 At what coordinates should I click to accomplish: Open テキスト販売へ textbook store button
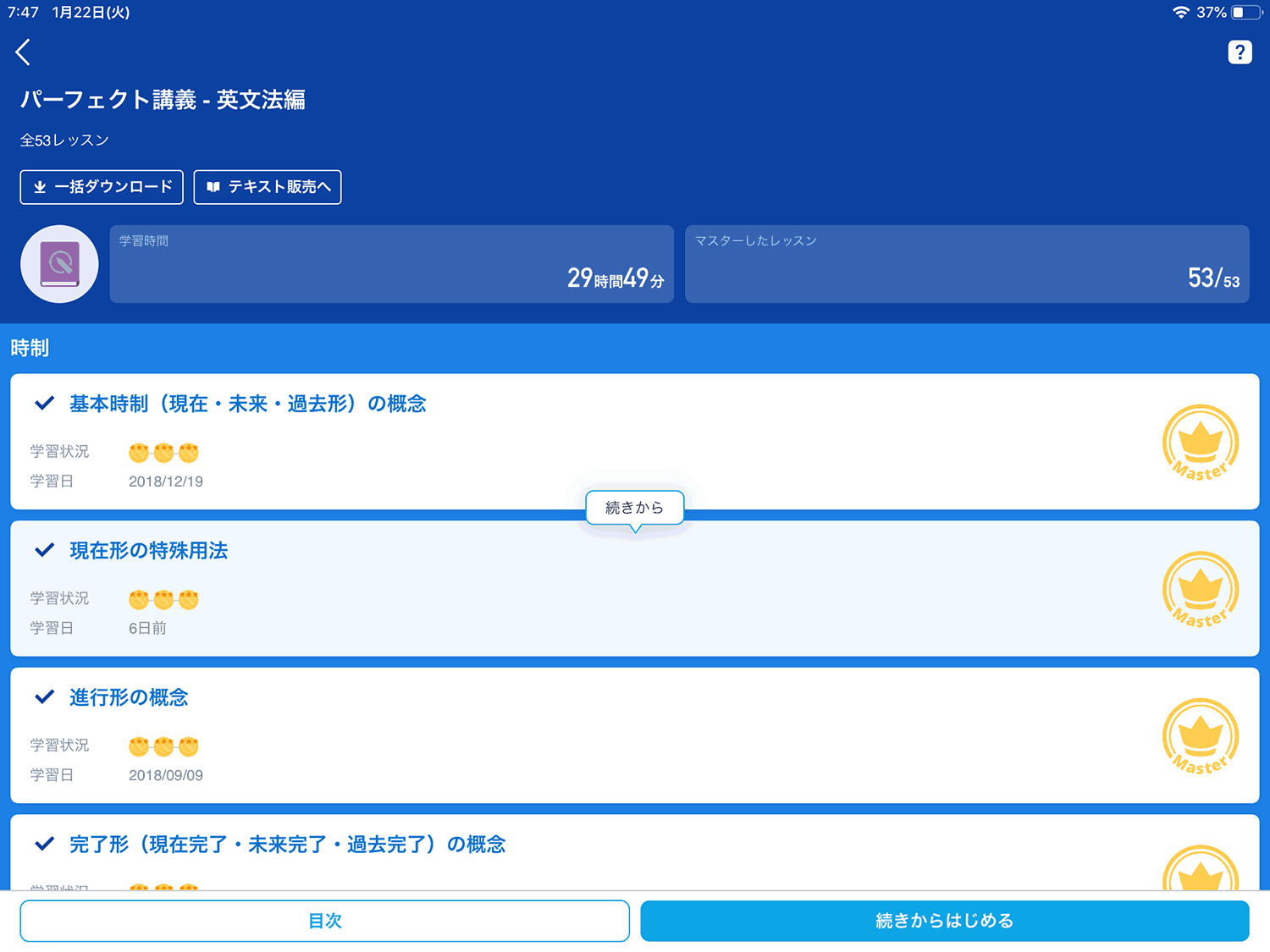(268, 187)
